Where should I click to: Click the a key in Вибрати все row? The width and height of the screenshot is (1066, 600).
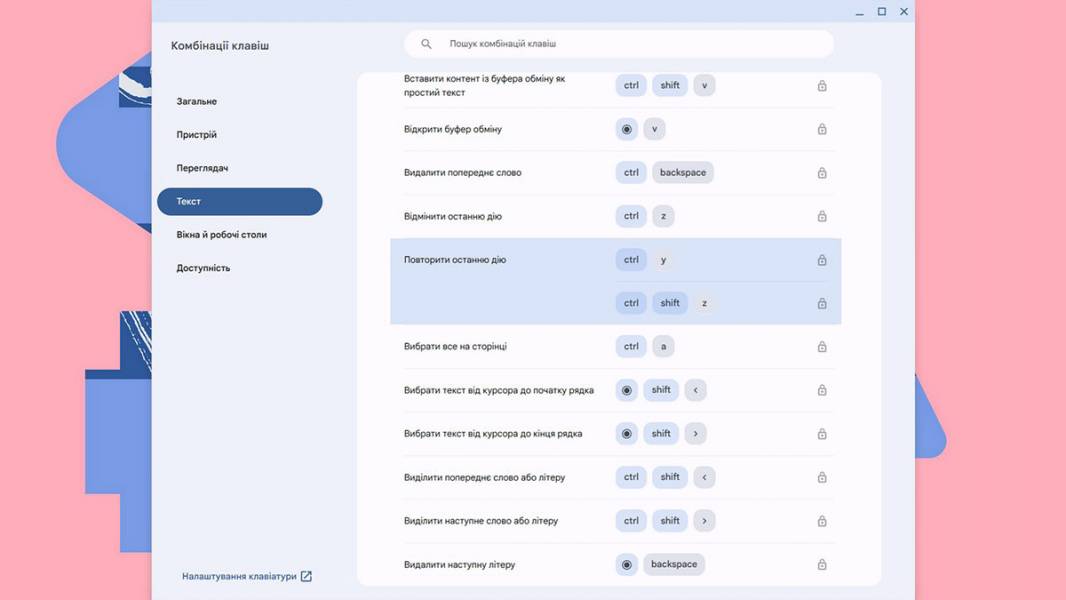pos(664,347)
